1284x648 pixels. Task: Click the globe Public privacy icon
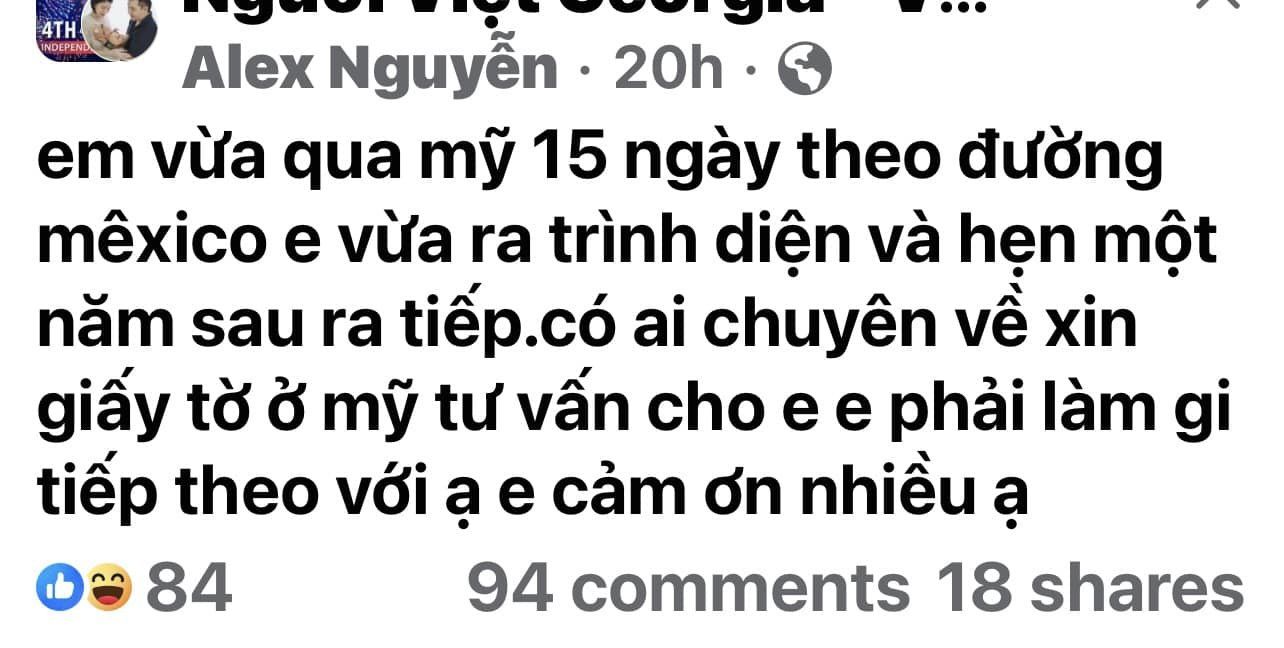[805, 69]
